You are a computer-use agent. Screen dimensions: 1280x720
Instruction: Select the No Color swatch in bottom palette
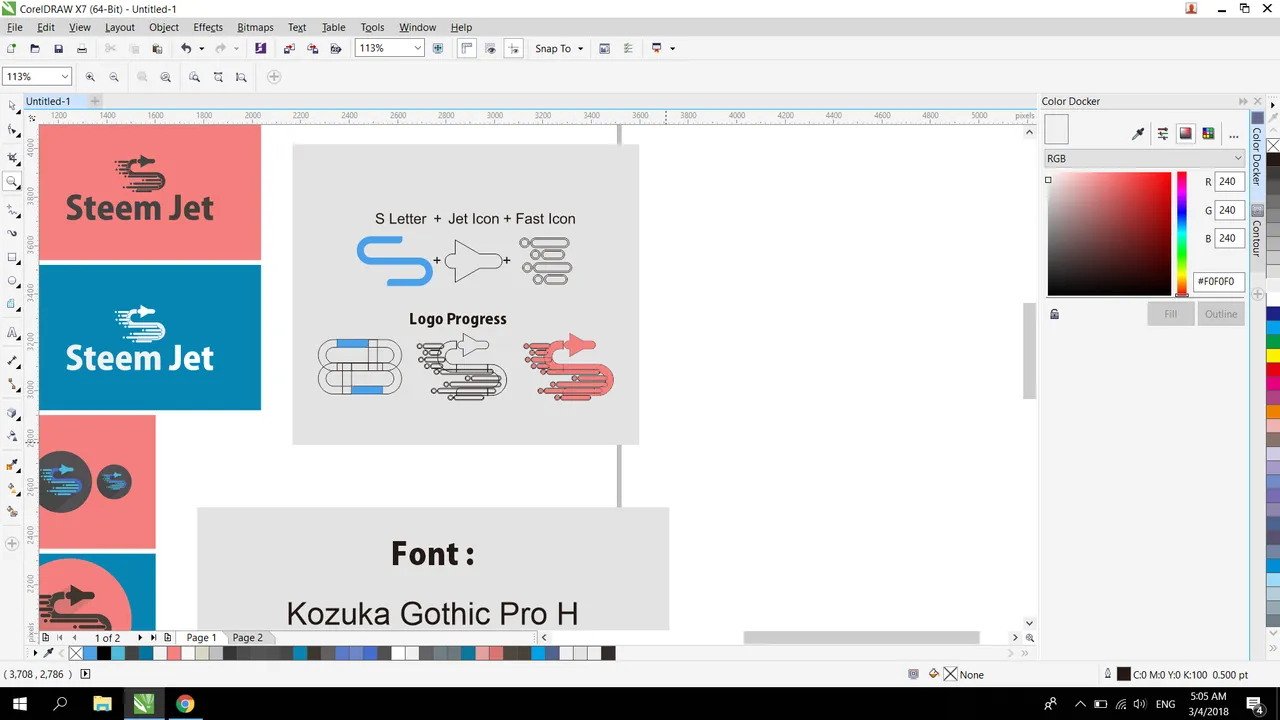[75, 653]
